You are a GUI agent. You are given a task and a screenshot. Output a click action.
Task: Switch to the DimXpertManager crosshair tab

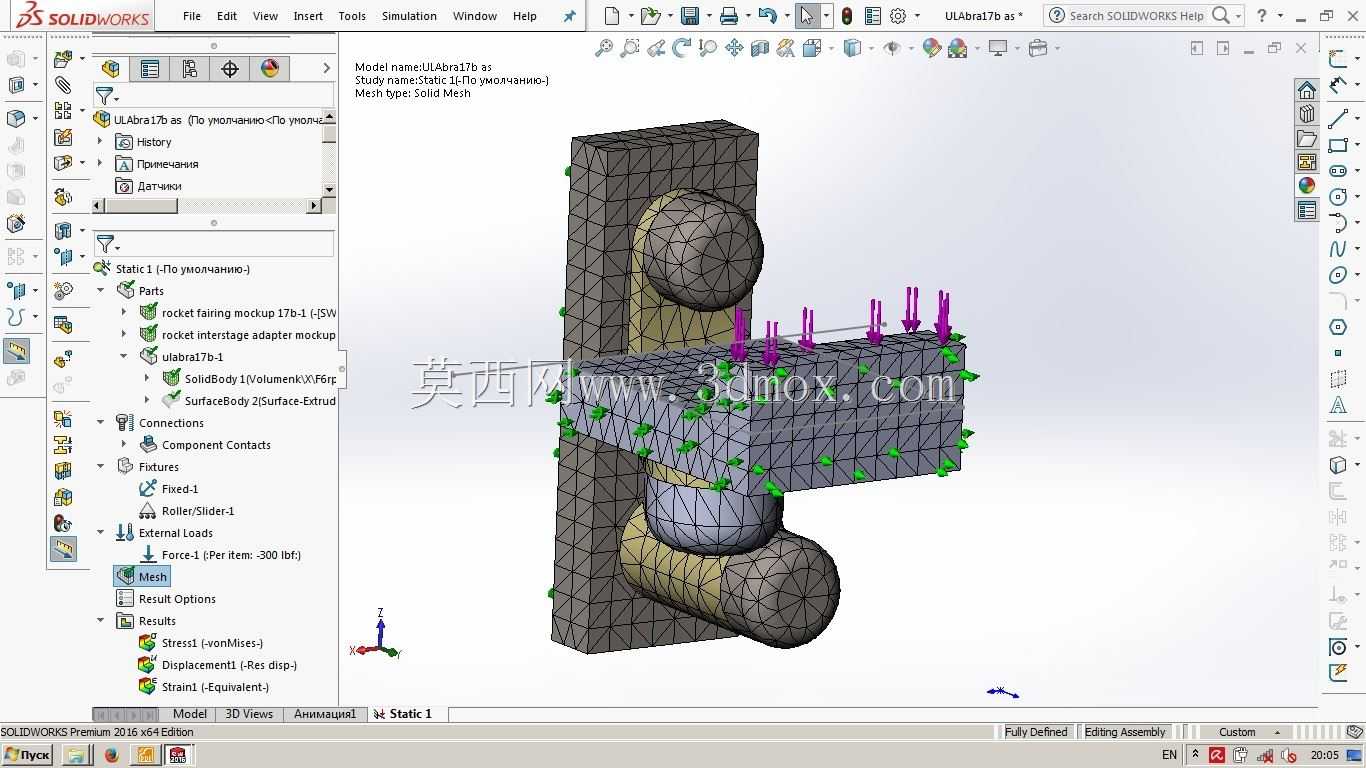tap(230, 68)
